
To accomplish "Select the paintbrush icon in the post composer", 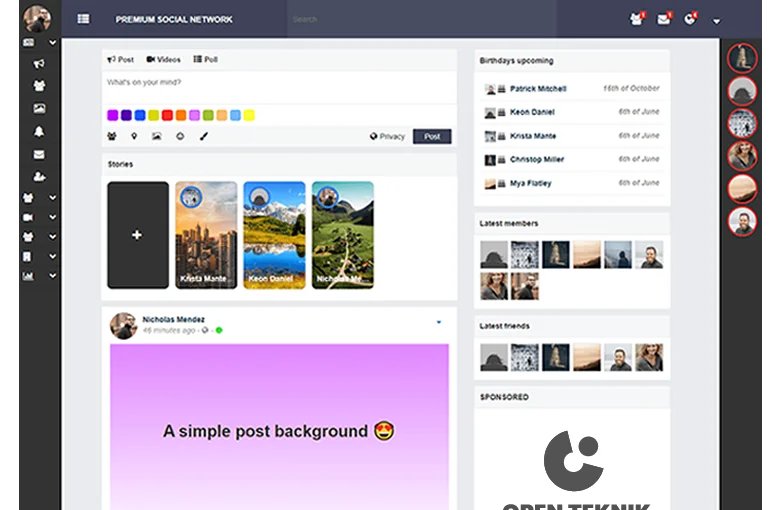I will 203,136.
